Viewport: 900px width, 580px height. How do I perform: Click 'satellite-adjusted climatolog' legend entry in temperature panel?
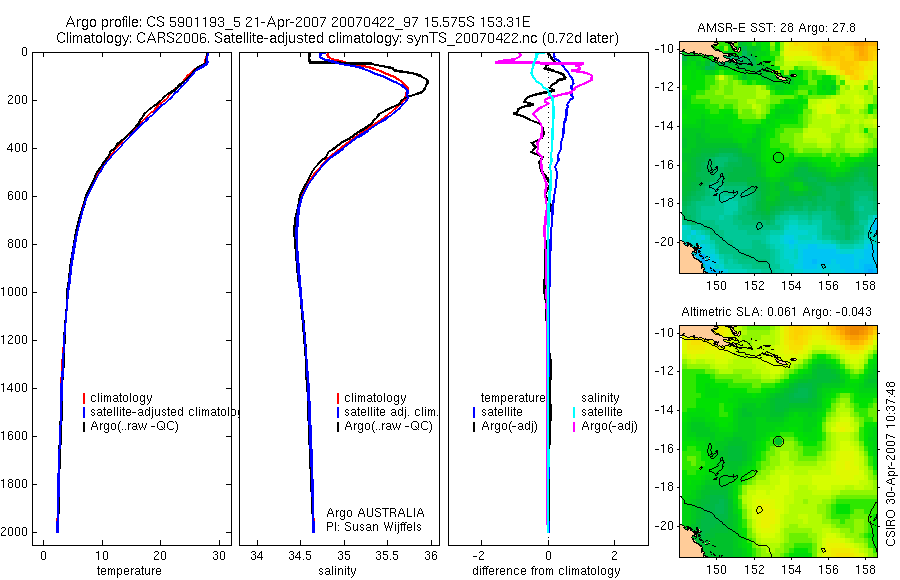(164, 412)
